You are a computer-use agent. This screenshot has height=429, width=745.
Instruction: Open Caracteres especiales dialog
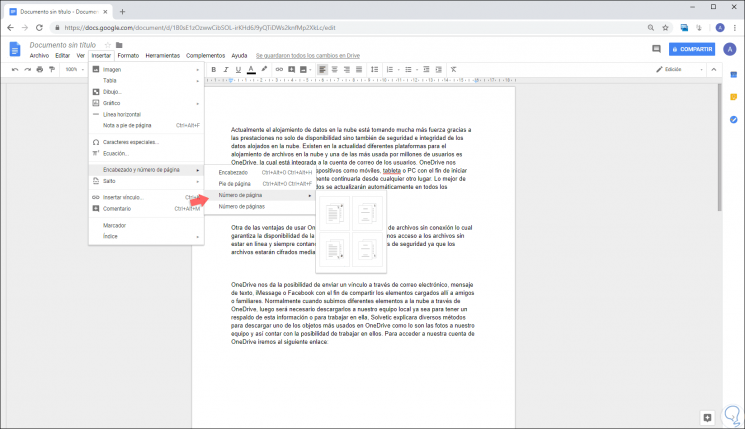(146, 142)
